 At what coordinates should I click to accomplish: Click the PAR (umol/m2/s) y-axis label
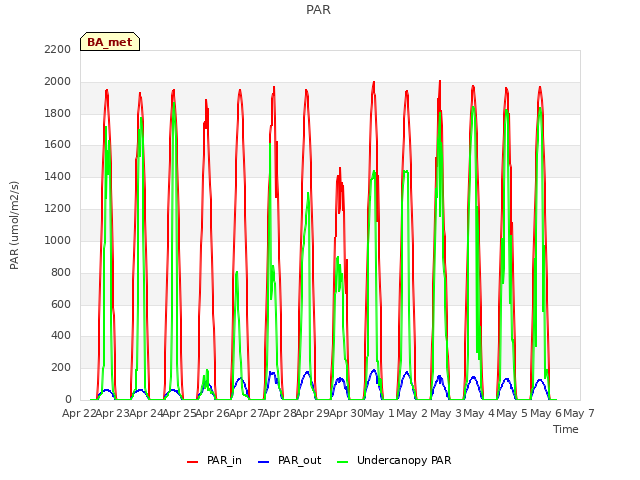pos(14,225)
